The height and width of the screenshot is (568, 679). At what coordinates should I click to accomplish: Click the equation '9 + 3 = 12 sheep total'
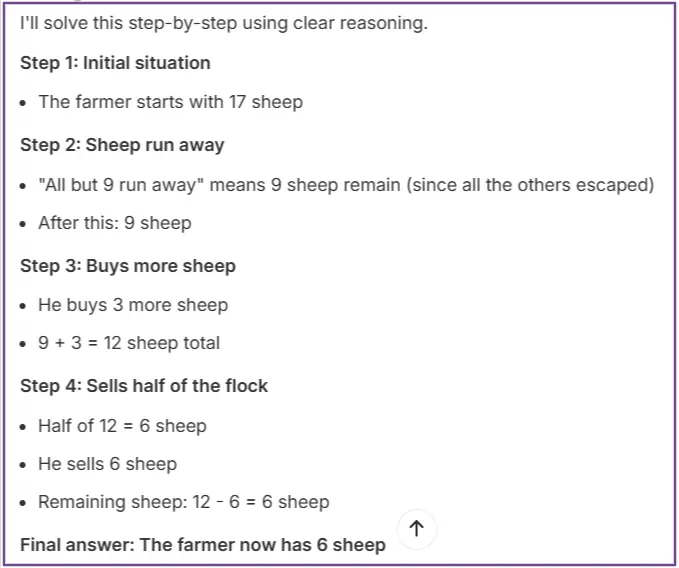pos(129,343)
